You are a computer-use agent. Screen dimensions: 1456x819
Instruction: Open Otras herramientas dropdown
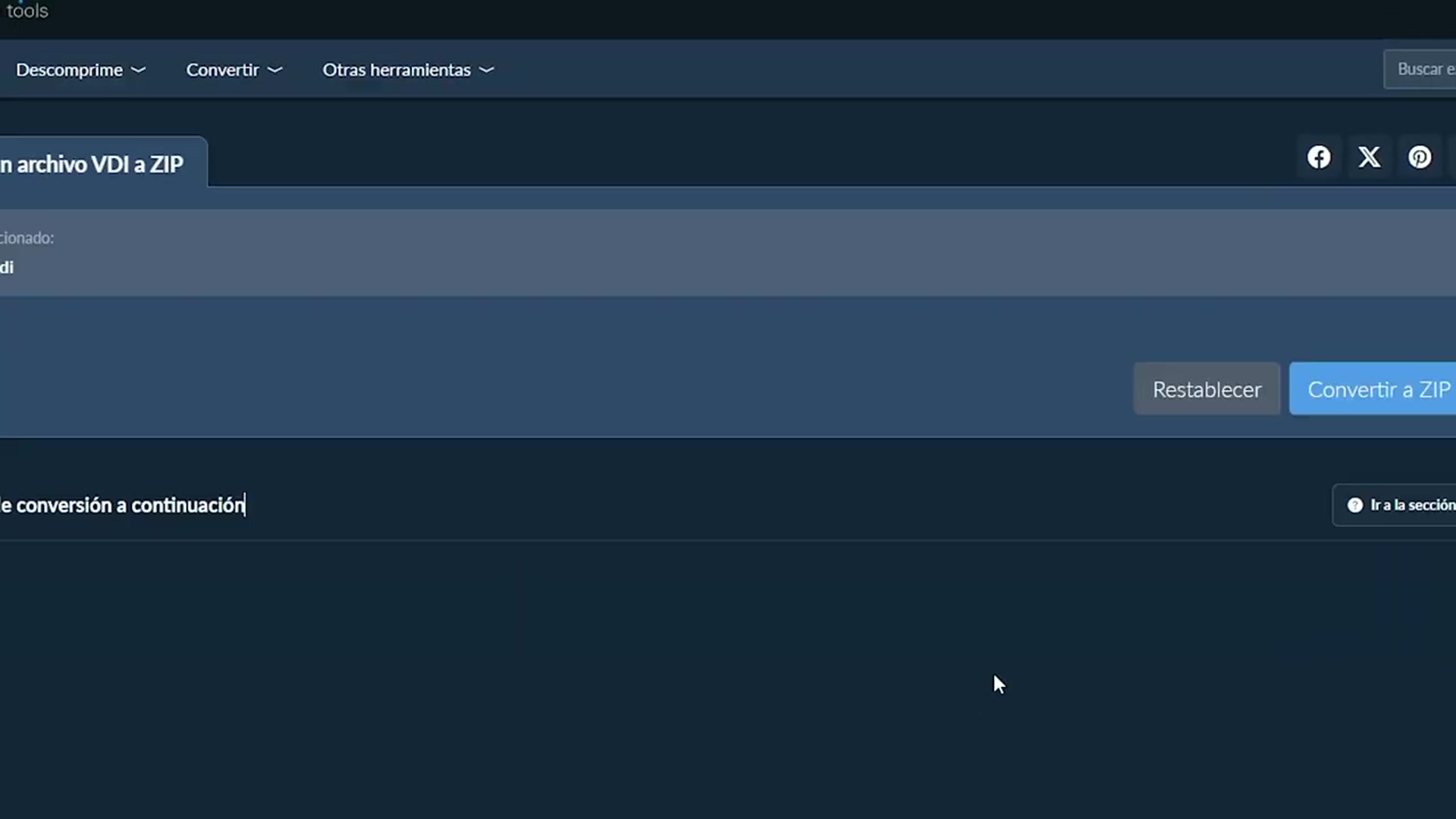click(408, 70)
